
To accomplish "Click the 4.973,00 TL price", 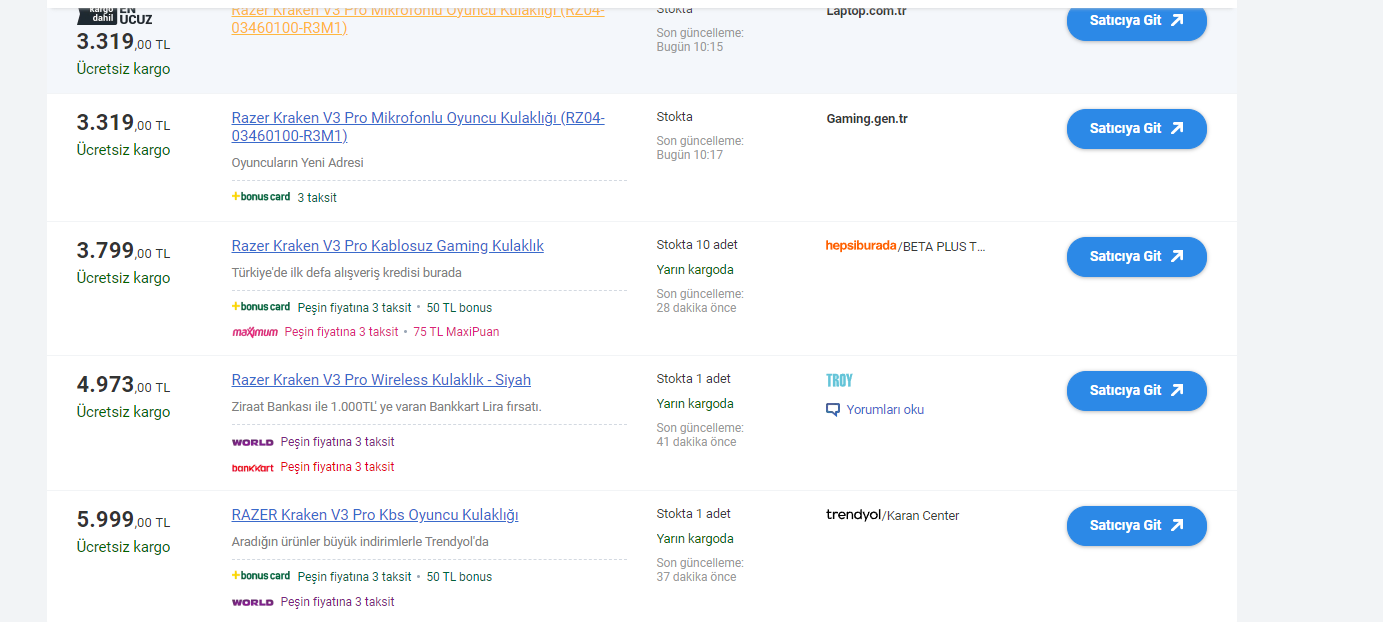I will (123, 385).
